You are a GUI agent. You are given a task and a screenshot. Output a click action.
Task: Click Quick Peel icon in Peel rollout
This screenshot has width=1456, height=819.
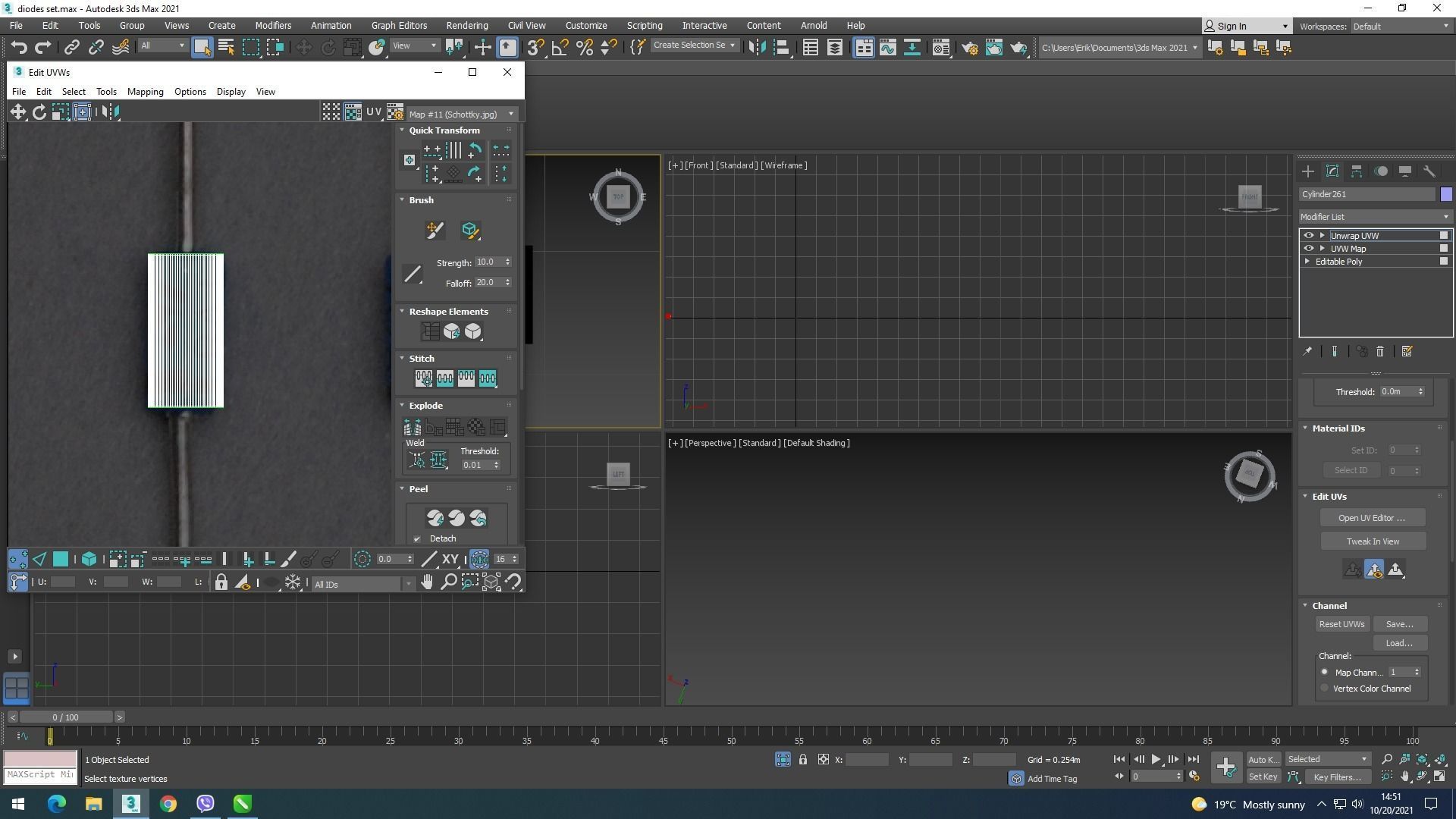[435, 519]
